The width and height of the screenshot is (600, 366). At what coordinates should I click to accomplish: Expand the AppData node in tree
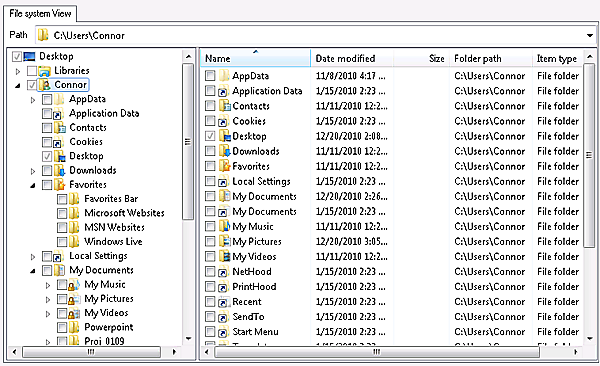pos(33,100)
